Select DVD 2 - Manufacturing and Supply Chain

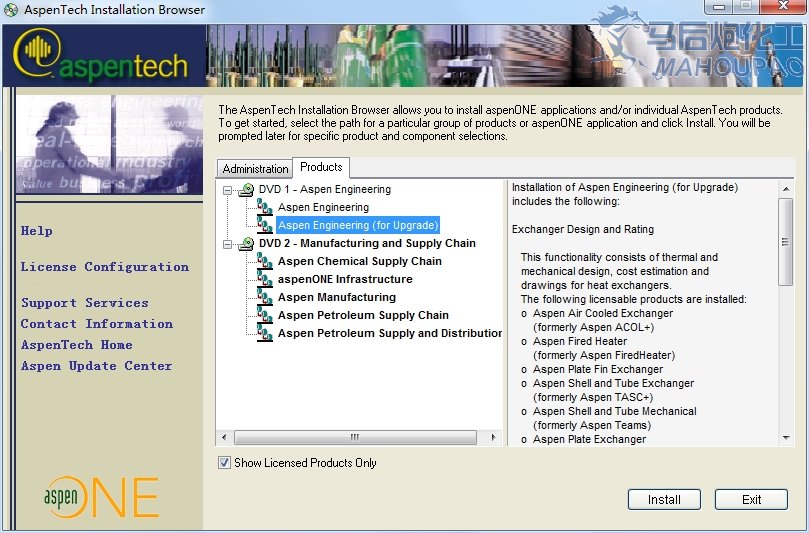367,244
